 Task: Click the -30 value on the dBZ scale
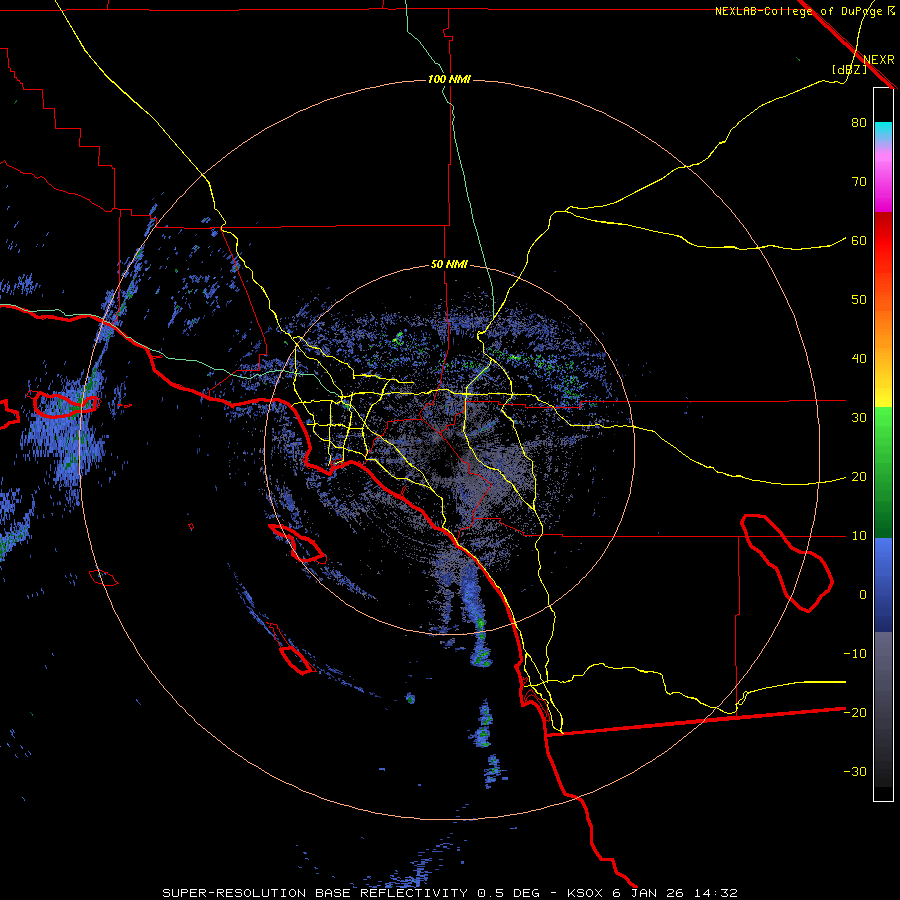(855, 772)
